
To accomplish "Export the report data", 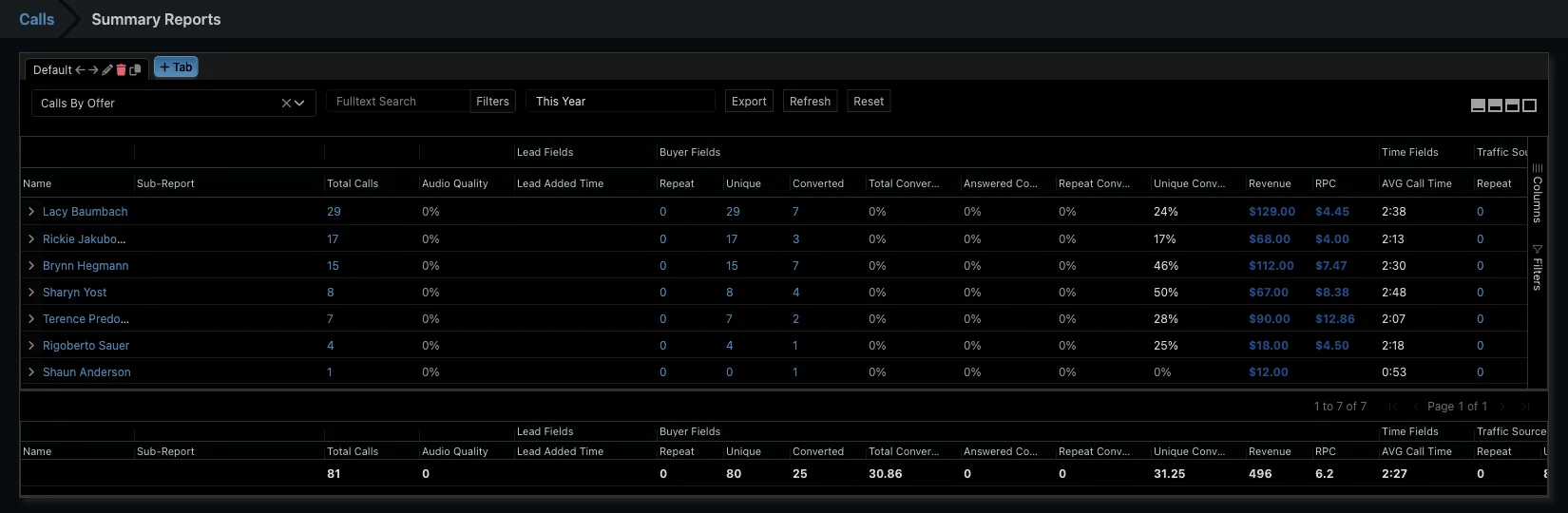I will click(749, 101).
